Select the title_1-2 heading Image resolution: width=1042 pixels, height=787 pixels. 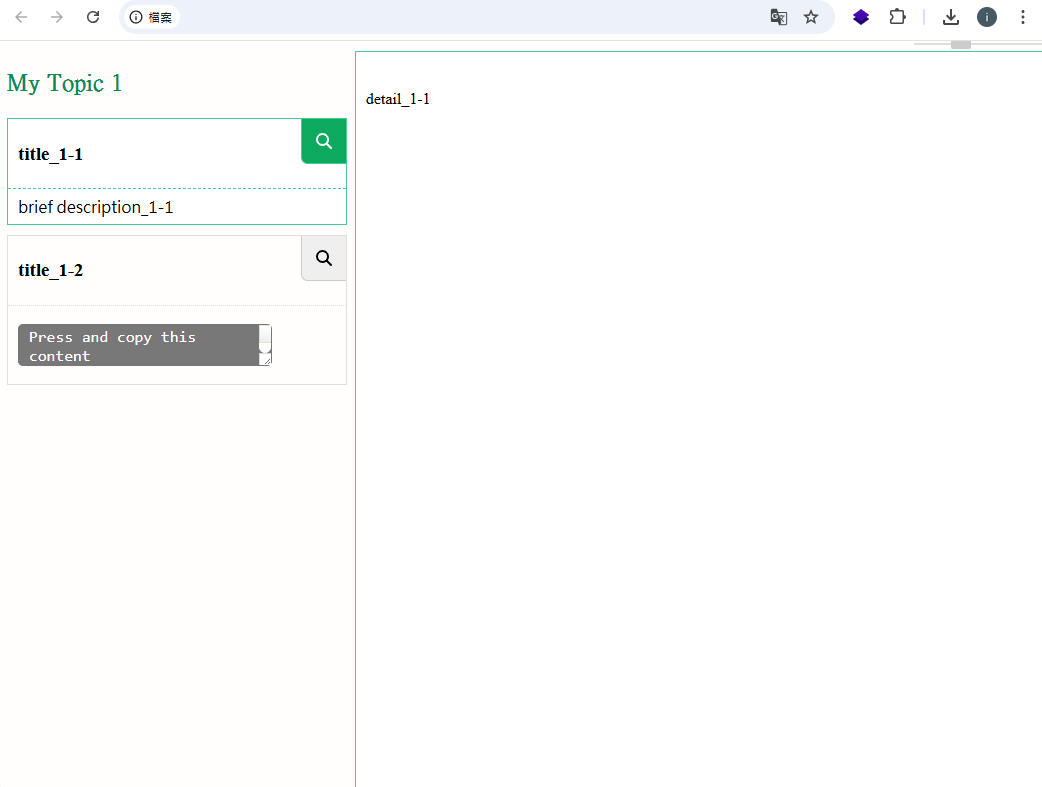[x=51, y=271]
